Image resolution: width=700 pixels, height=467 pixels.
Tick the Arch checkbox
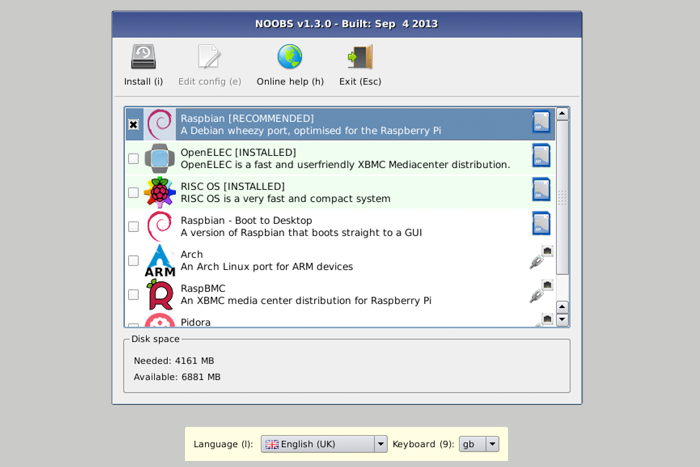133,260
